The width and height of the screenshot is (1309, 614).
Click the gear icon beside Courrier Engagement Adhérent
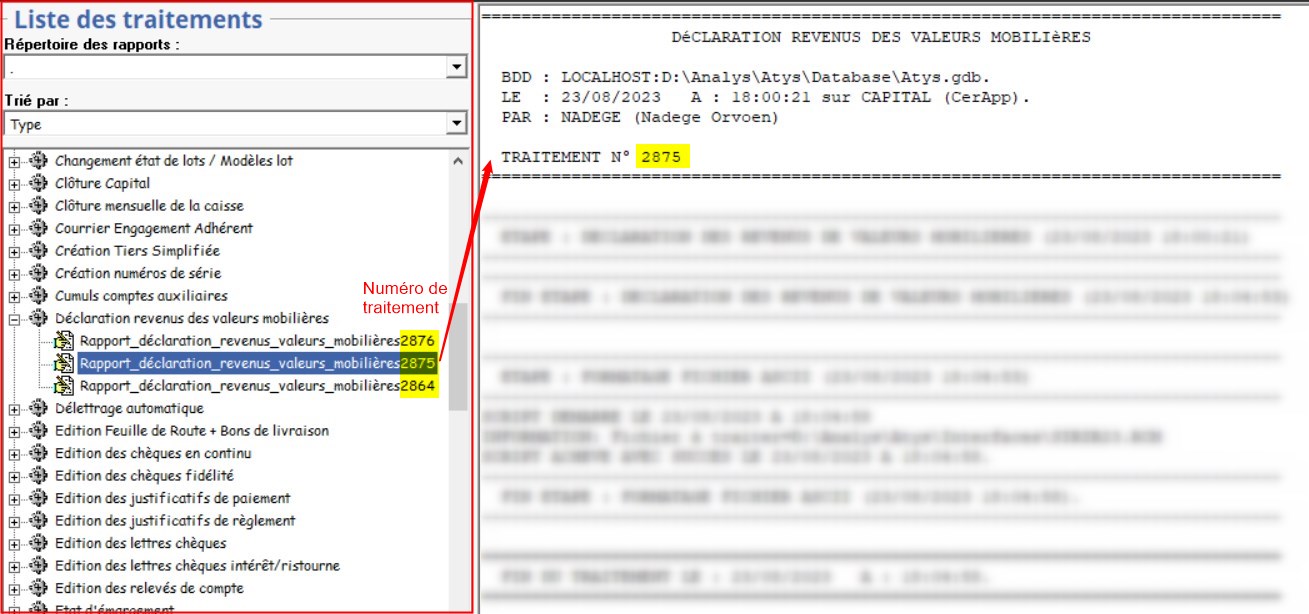pos(39,228)
